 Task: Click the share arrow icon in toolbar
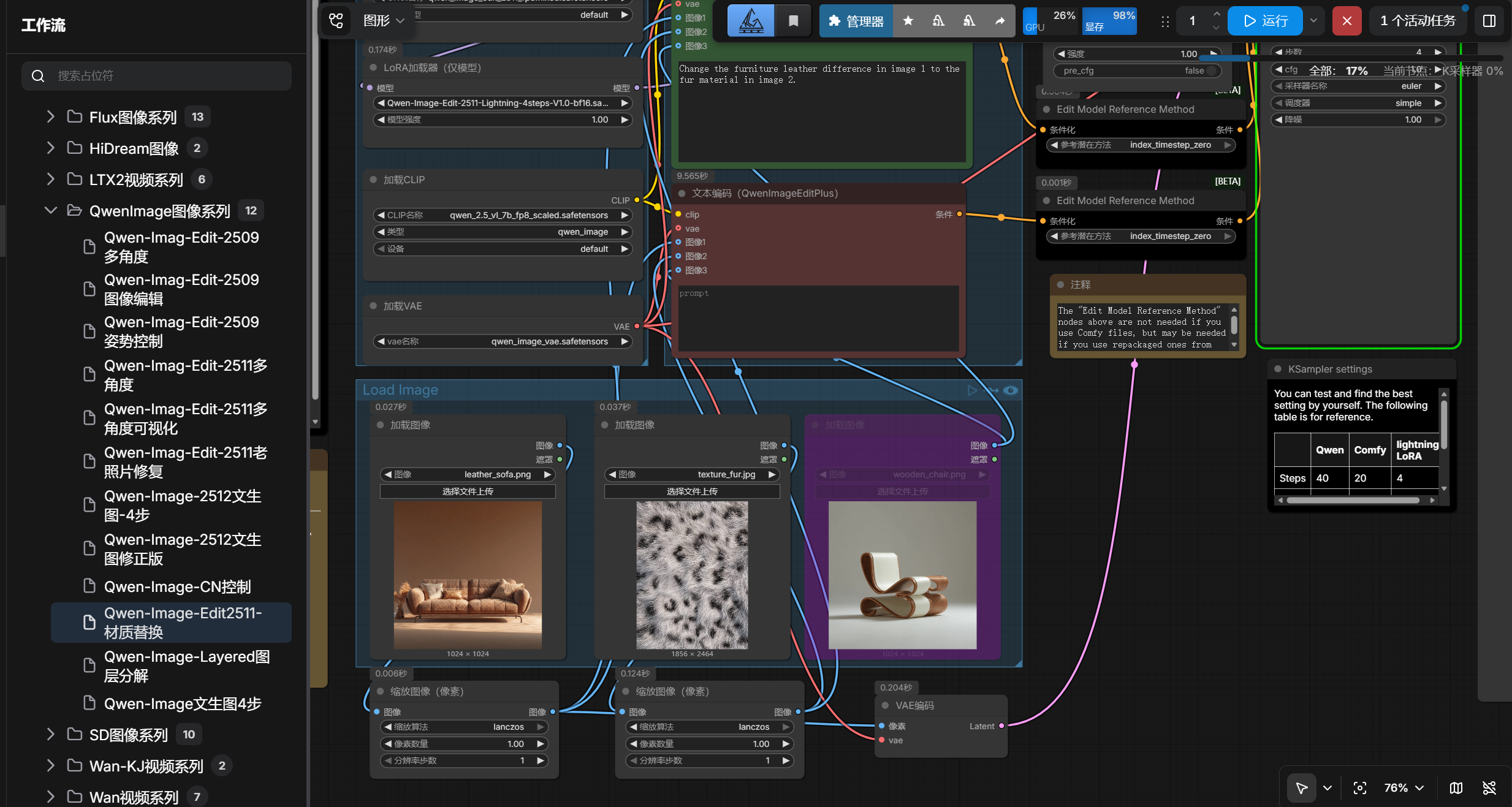1000,21
